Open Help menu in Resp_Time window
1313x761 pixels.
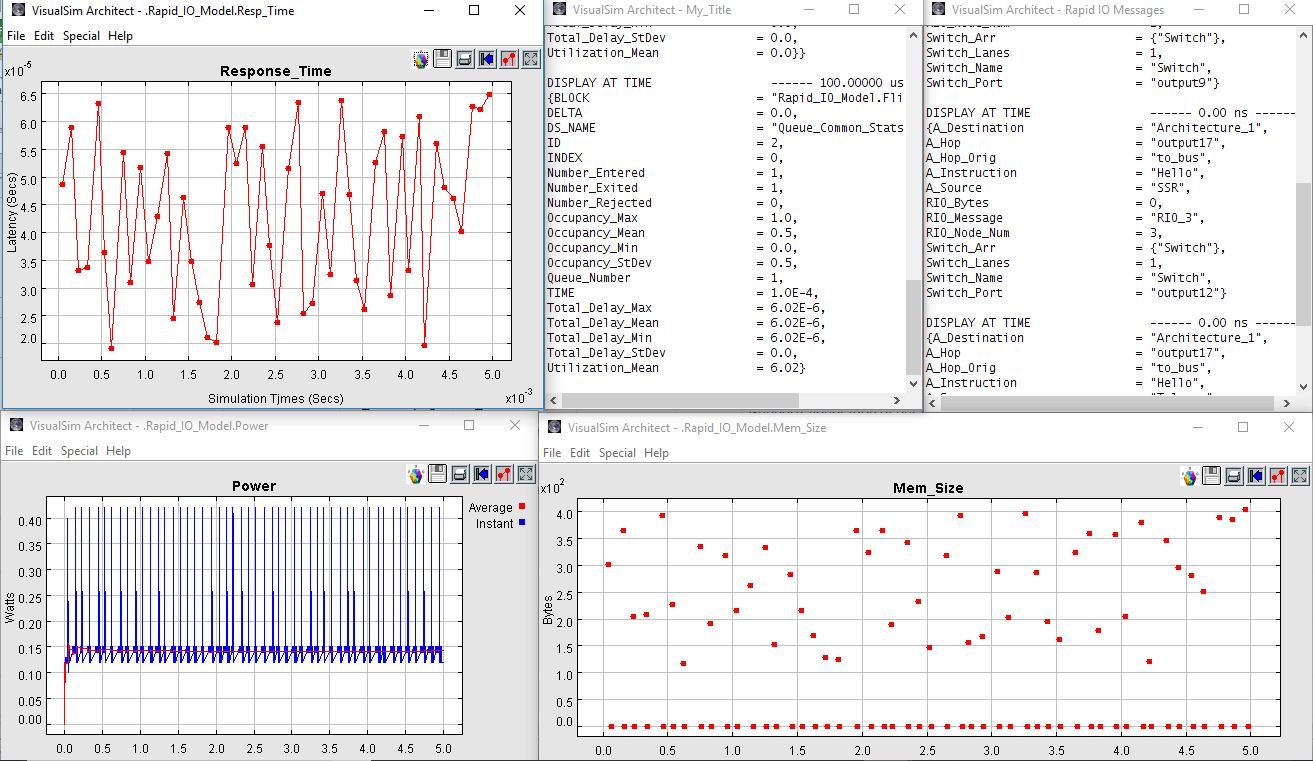click(x=120, y=36)
